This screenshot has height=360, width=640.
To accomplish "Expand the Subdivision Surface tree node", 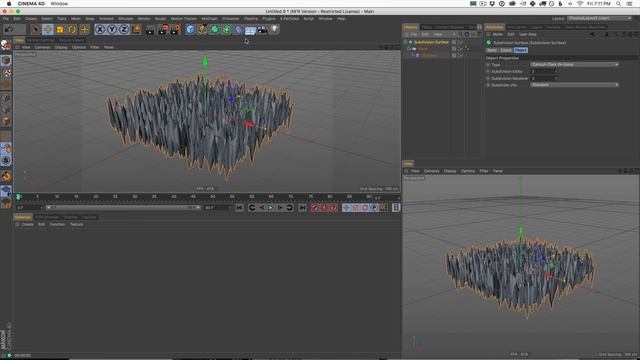I will [405, 42].
